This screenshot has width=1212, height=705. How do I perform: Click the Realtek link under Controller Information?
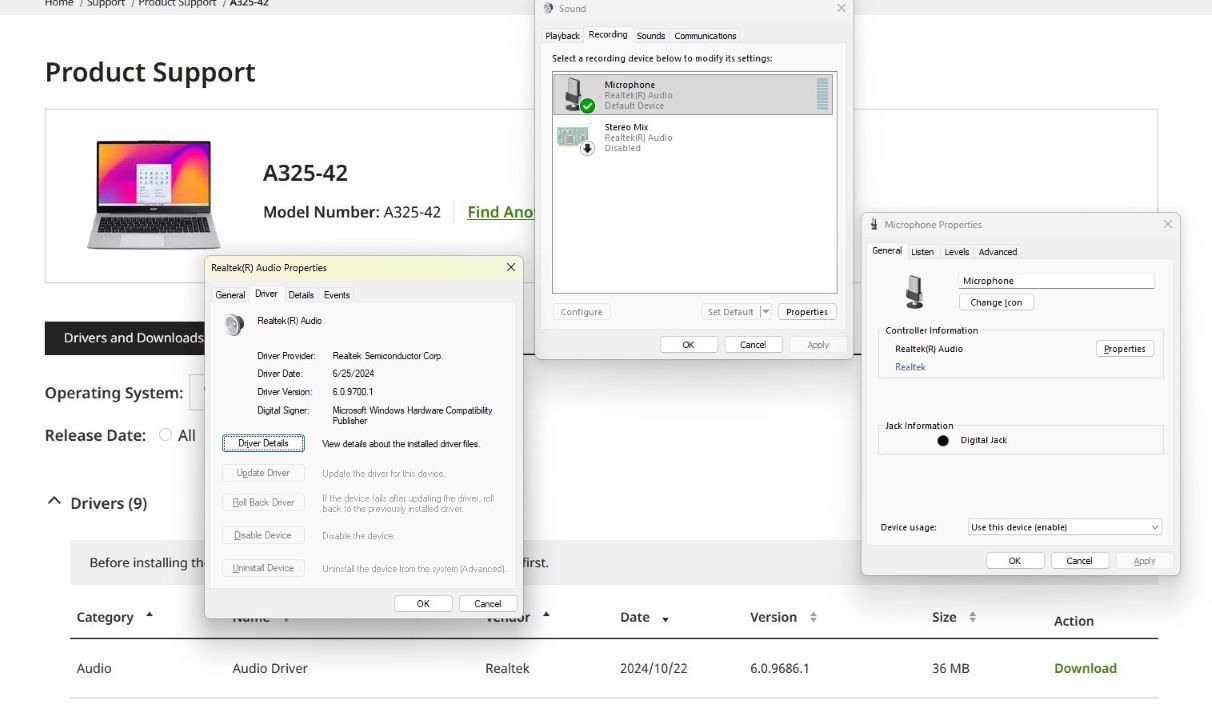(910, 367)
